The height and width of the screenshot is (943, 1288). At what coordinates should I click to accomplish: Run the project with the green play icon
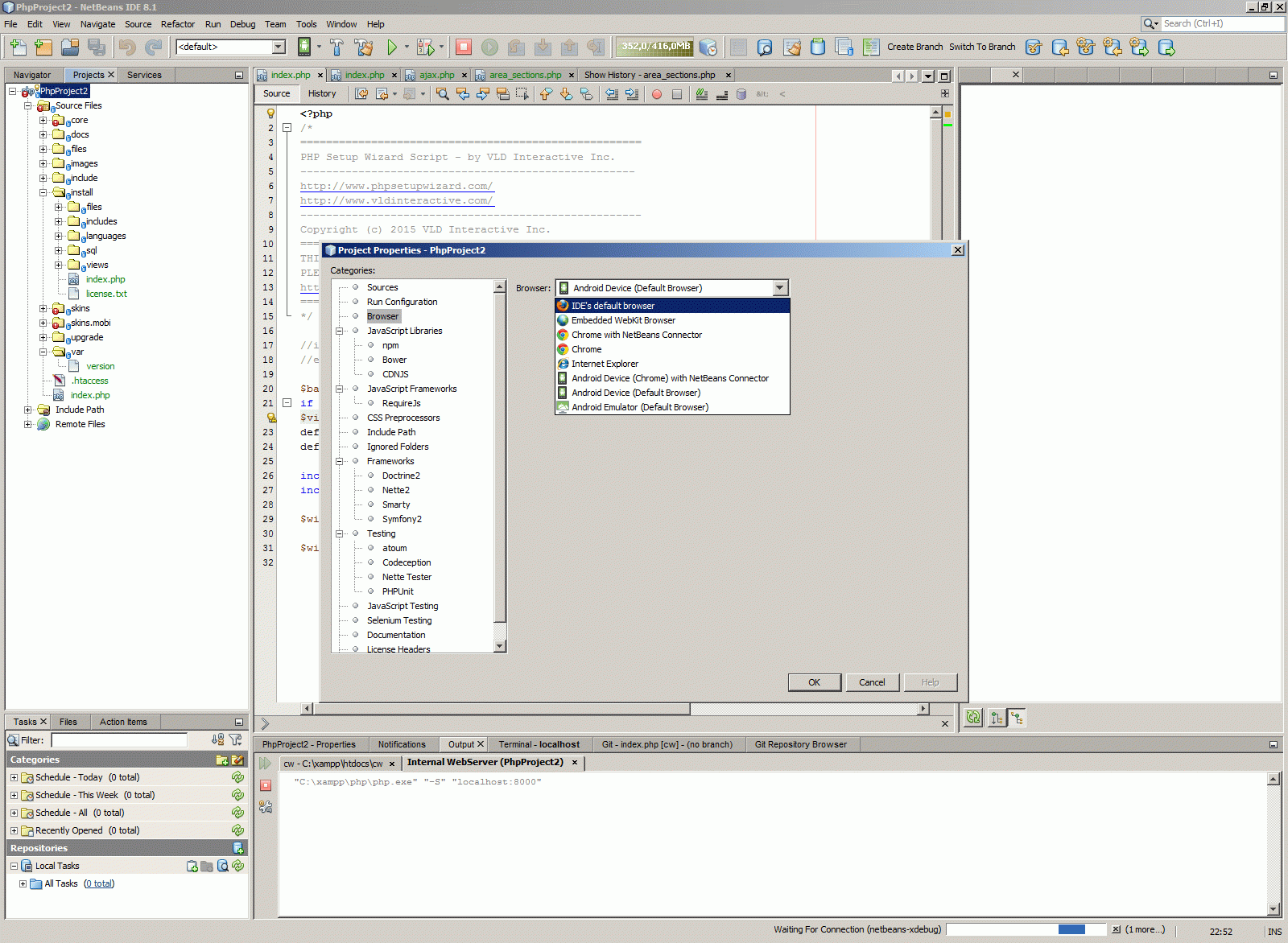click(x=392, y=47)
